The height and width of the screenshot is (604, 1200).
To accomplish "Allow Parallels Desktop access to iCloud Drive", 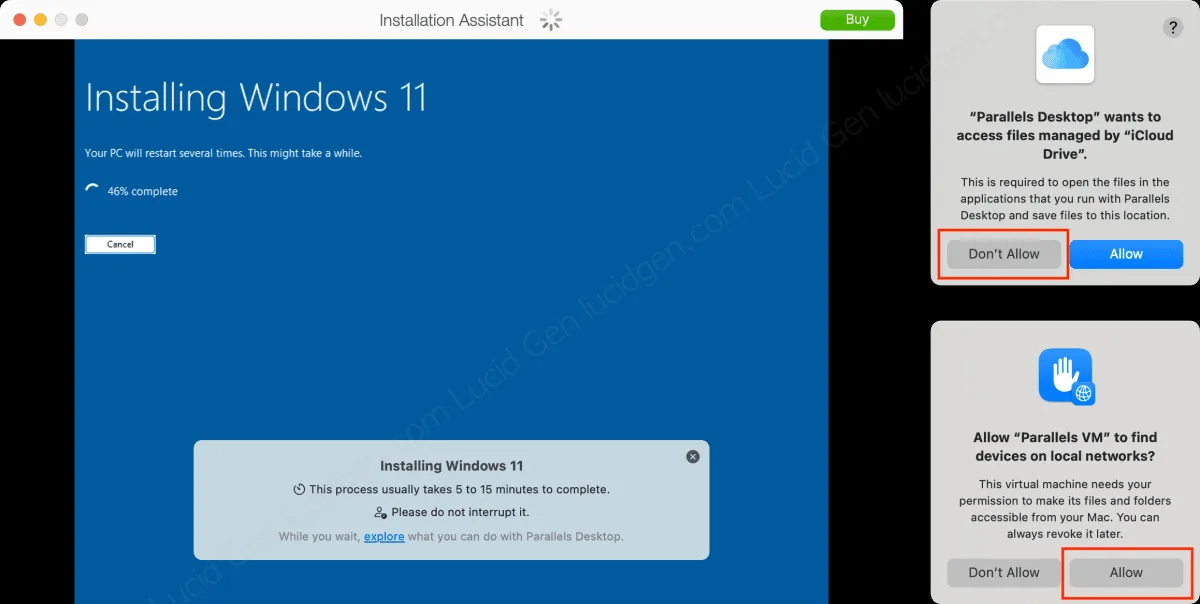I will [1126, 254].
